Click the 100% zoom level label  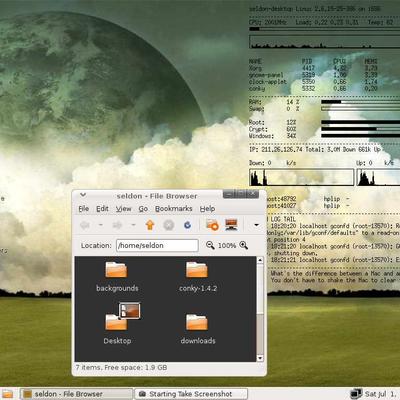pos(227,246)
